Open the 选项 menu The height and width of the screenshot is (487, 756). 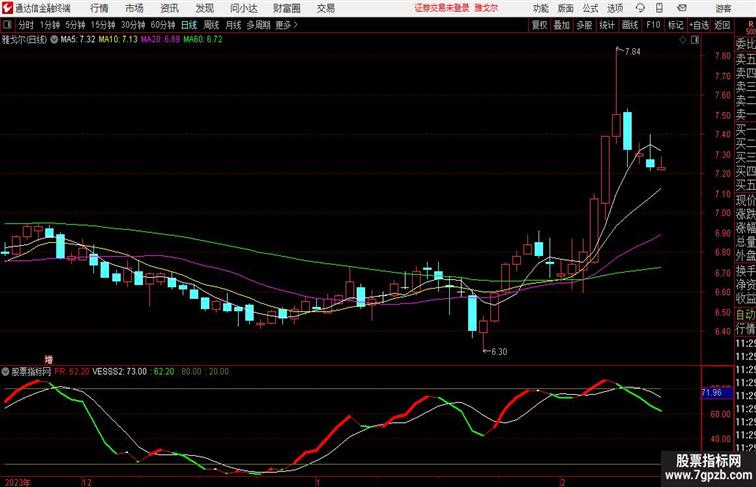tap(615, 8)
